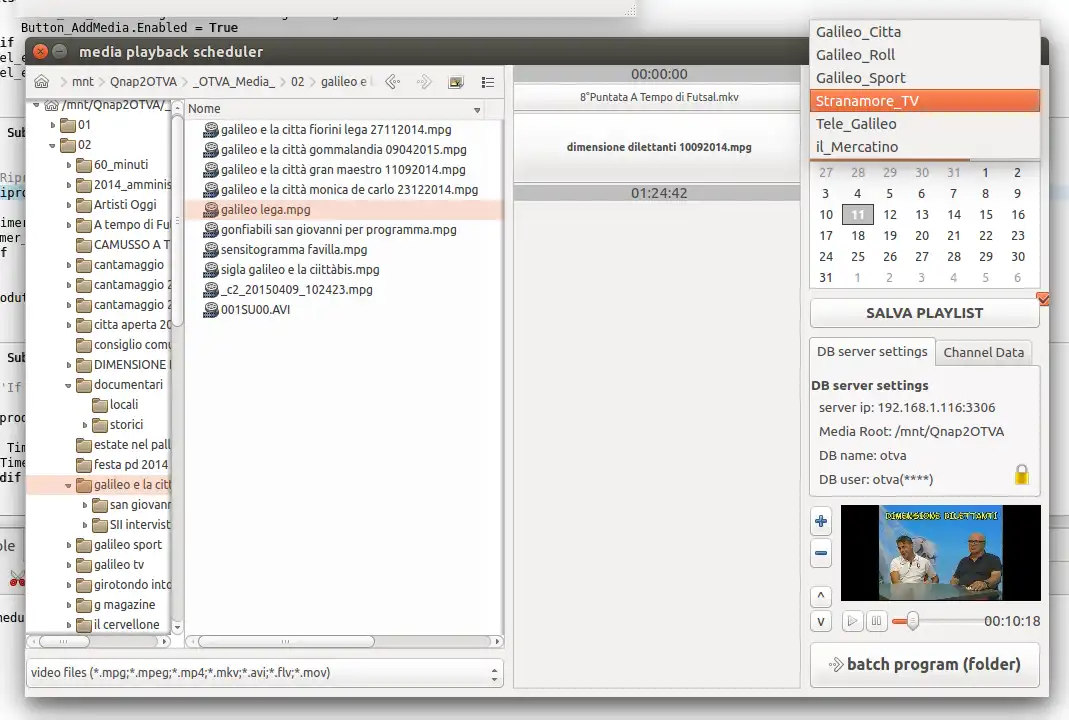This screenshot has height=720, width=1069.
Task: Expand the 60_minuti folder
Action: [x=68, y=165]
